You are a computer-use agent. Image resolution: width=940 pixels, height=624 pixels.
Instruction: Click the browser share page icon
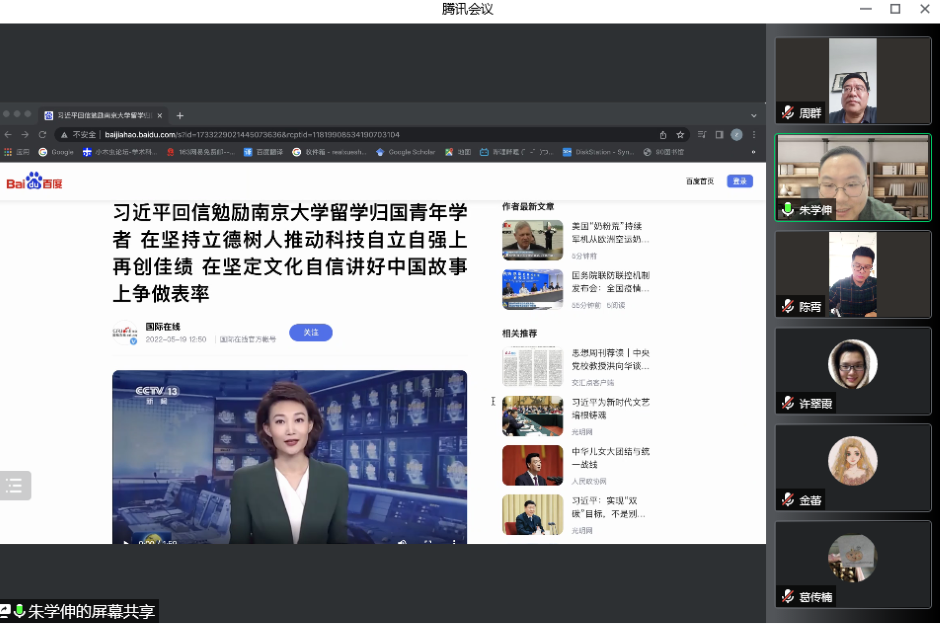pyautogui.click(x=662, y=134)
